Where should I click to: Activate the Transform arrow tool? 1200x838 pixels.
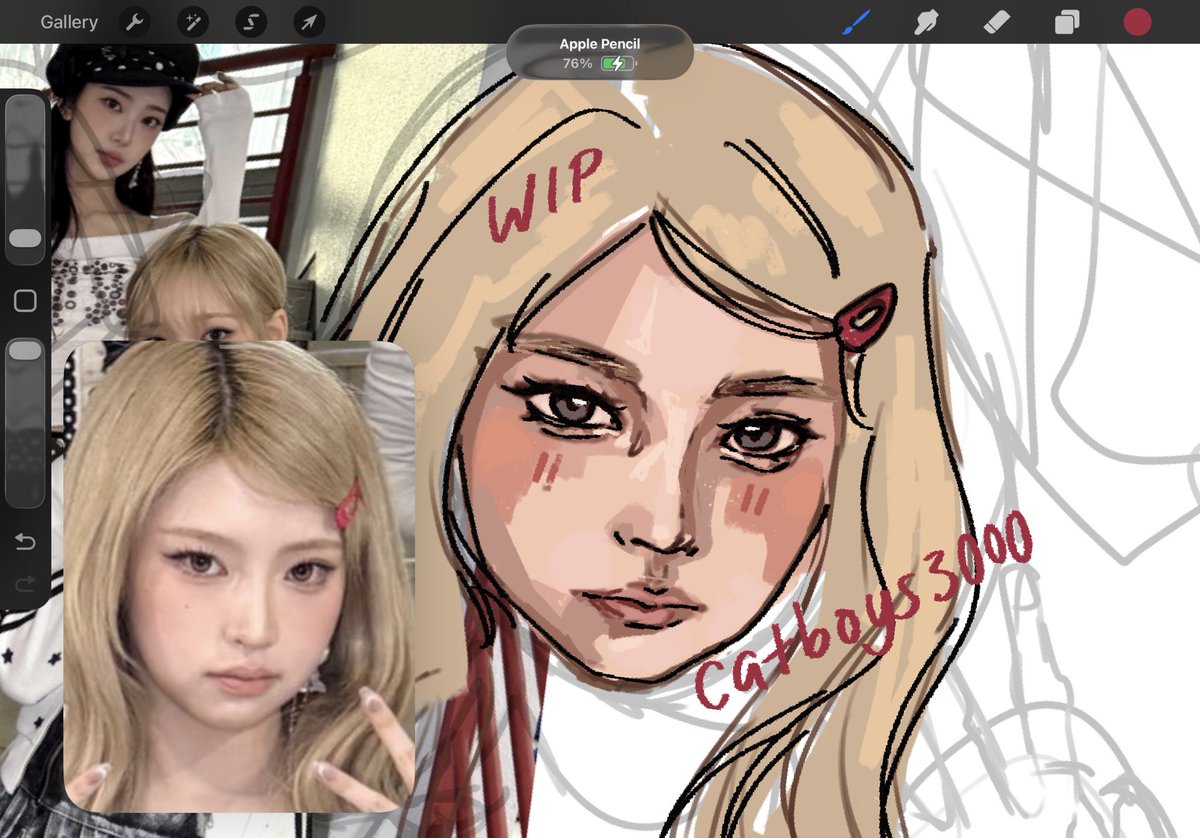tap(309, 22)
